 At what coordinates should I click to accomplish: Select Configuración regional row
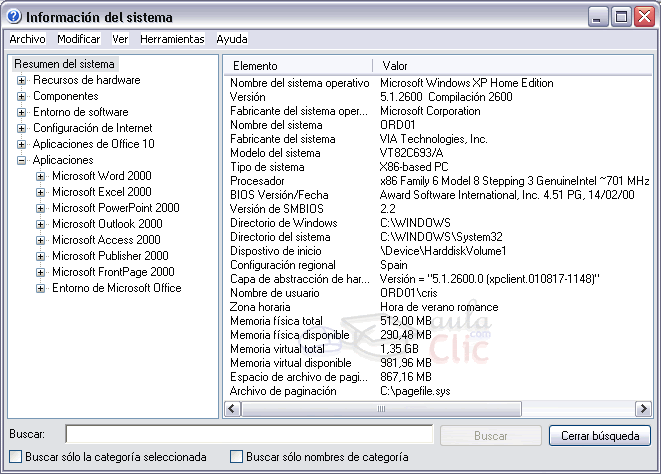pos(438,265)
